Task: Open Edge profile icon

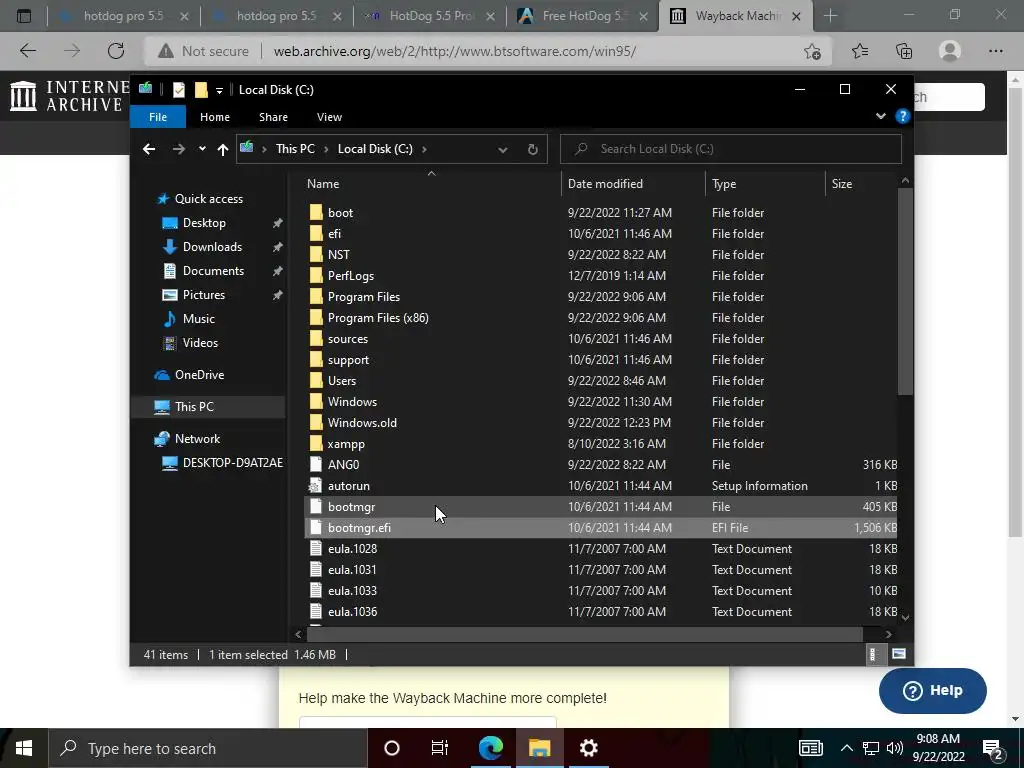Action: [950, 51]
